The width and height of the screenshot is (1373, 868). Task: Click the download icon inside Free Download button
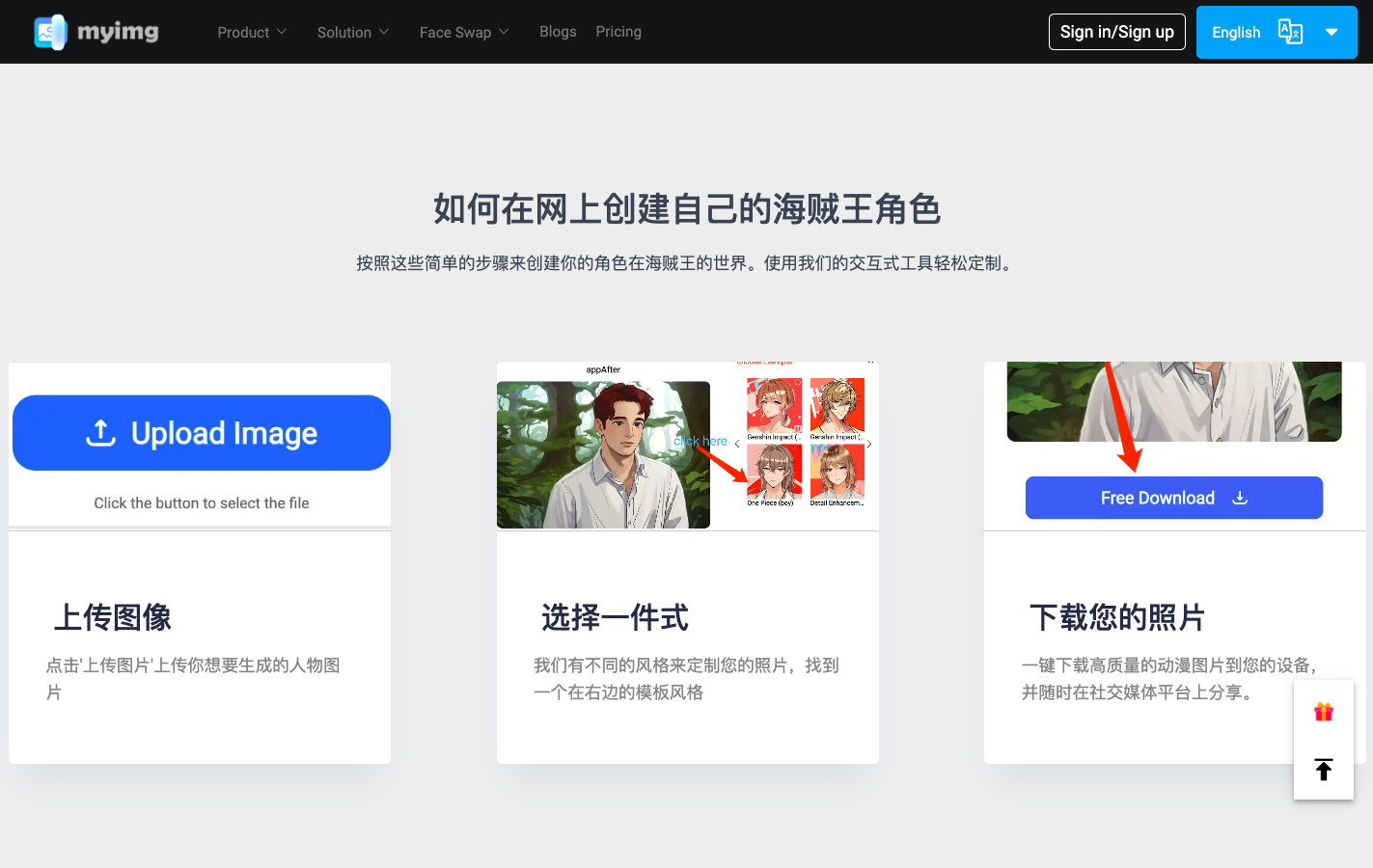pyautogui.click(x=1240, y=498)
